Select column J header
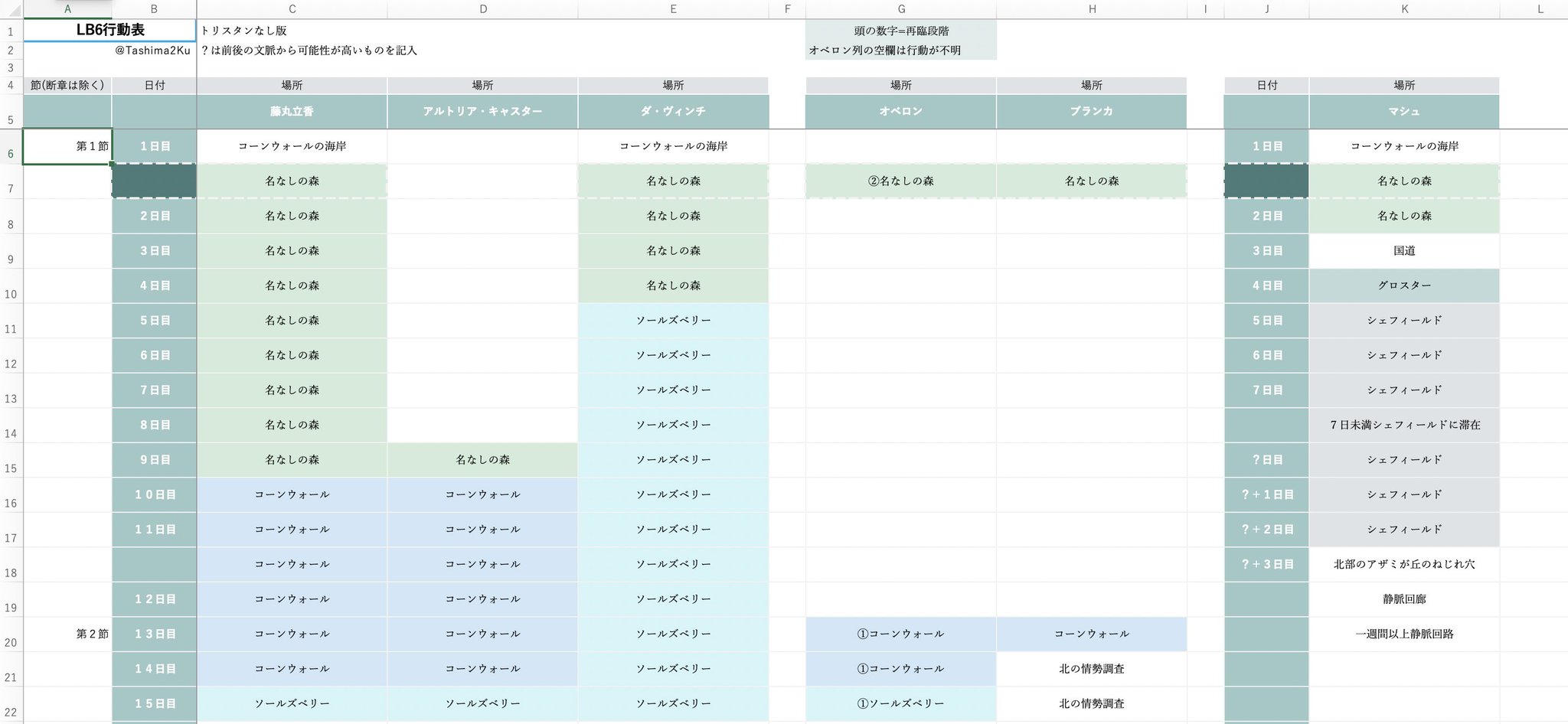This screenshot has width=1568, height=724. tap(1267, 9)
